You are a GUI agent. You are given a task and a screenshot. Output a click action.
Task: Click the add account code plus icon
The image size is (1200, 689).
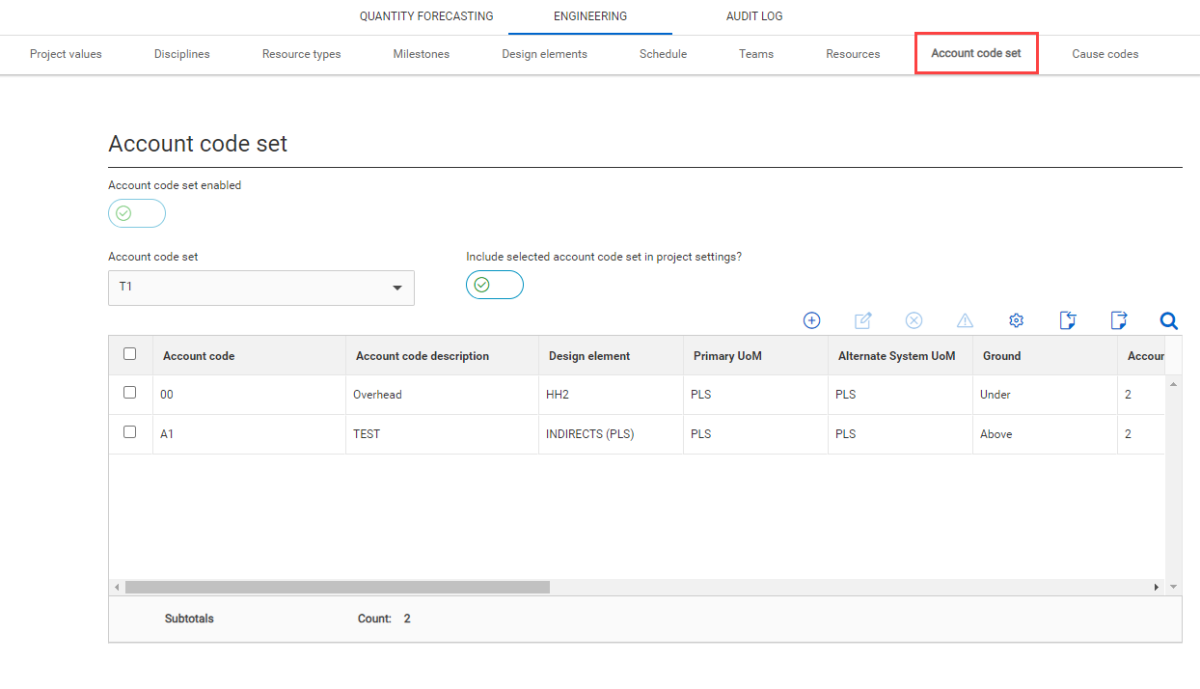(x=812, y=321)
